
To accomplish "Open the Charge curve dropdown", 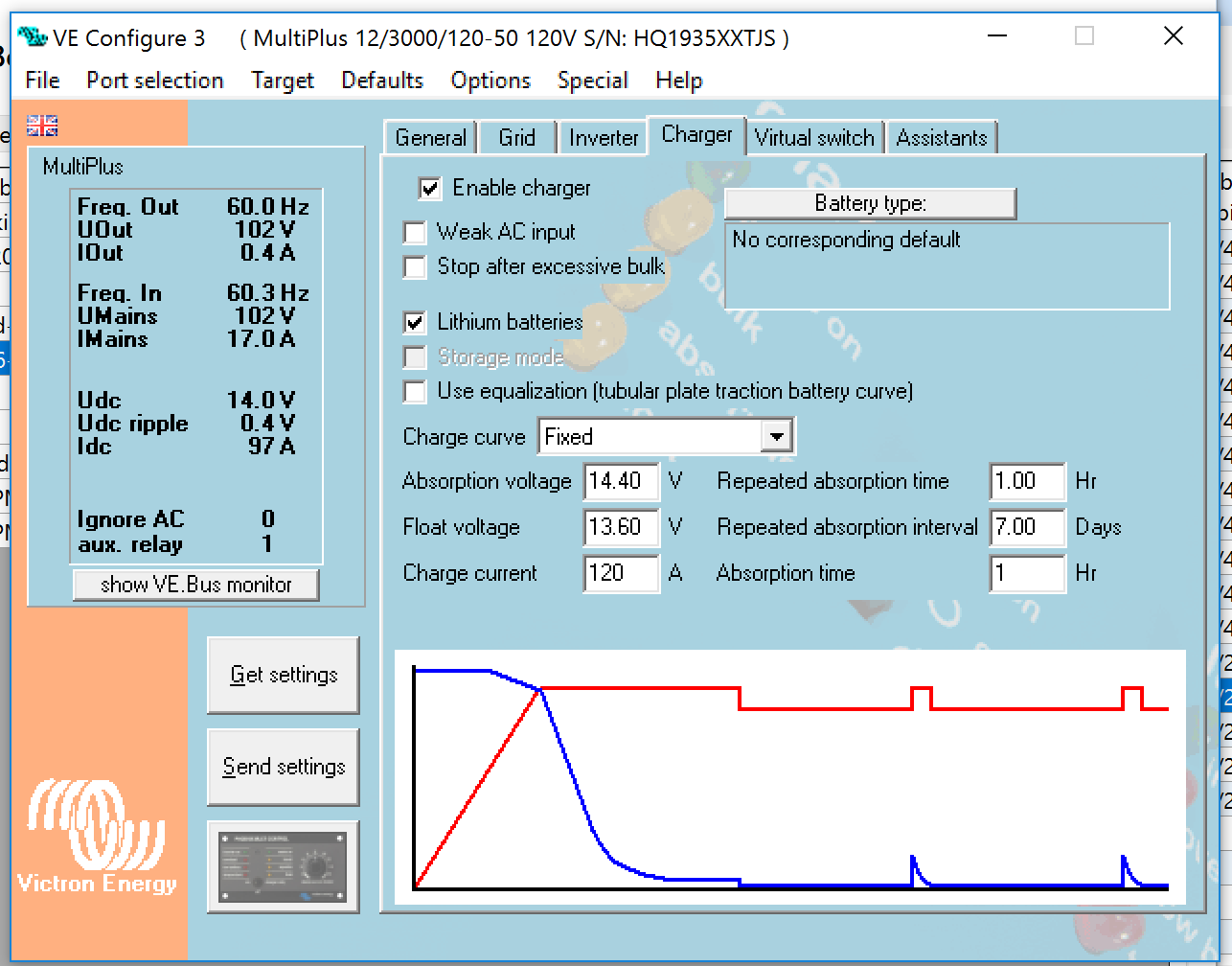I will click(776, 437).
